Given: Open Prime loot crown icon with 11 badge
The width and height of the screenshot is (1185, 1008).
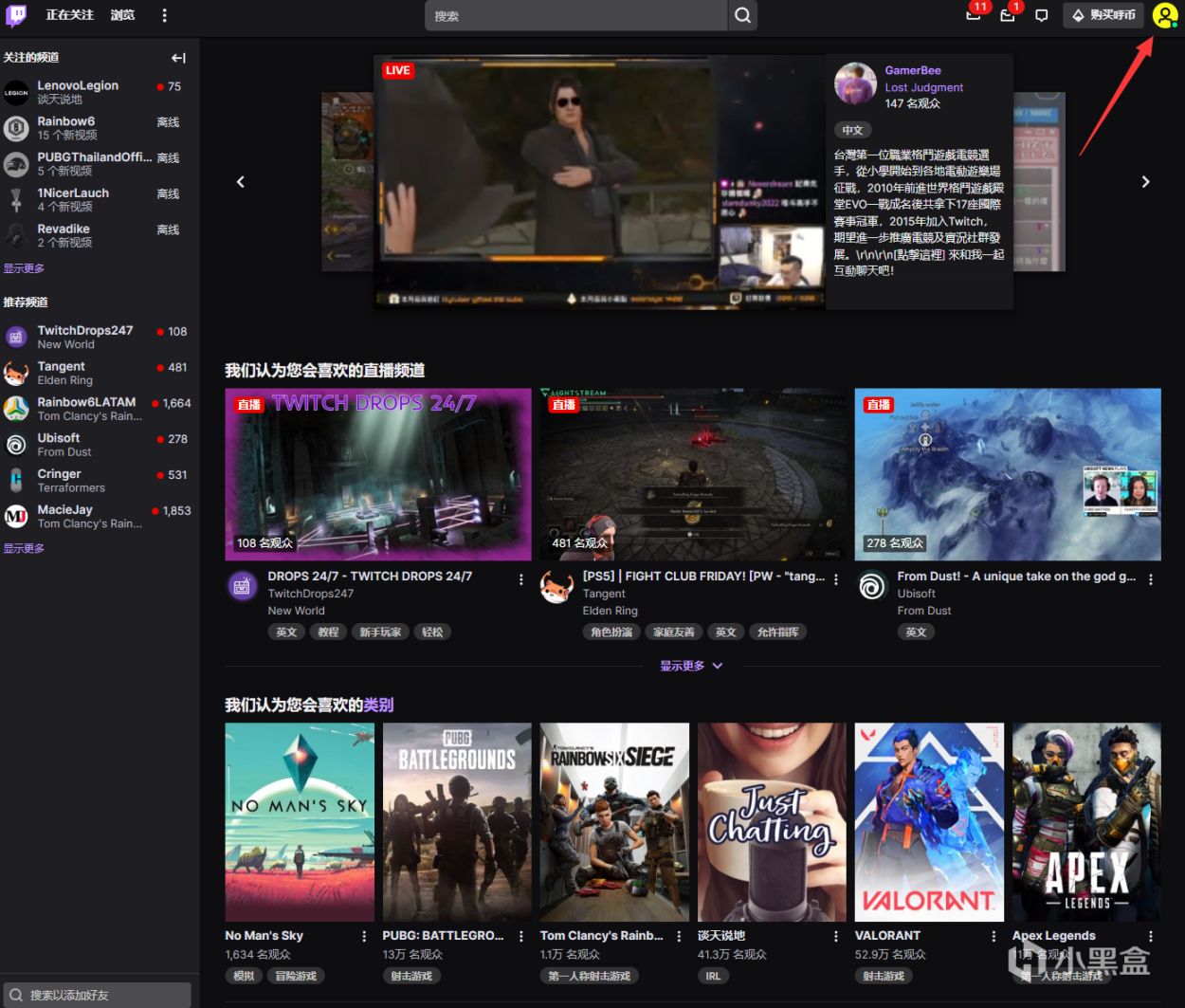Looking at the screenshot, I should [x=974, y=15].
